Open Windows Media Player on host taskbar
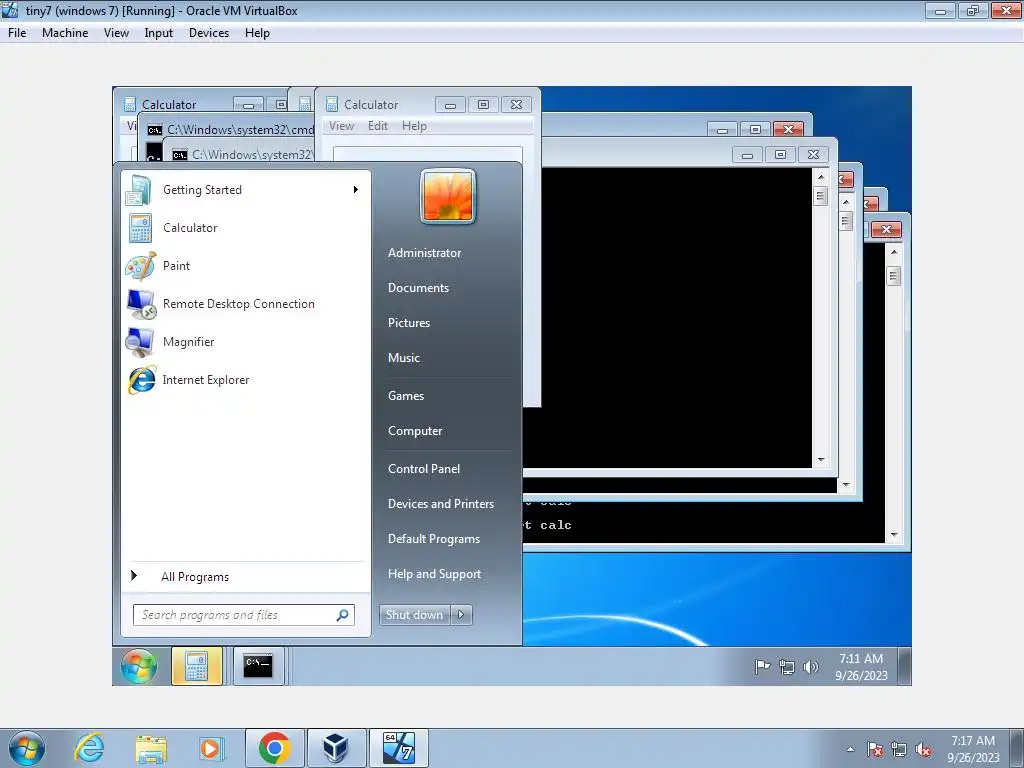Image resolution: width=1024 pixels, height=768 pixels. click(x=211, y=748)
